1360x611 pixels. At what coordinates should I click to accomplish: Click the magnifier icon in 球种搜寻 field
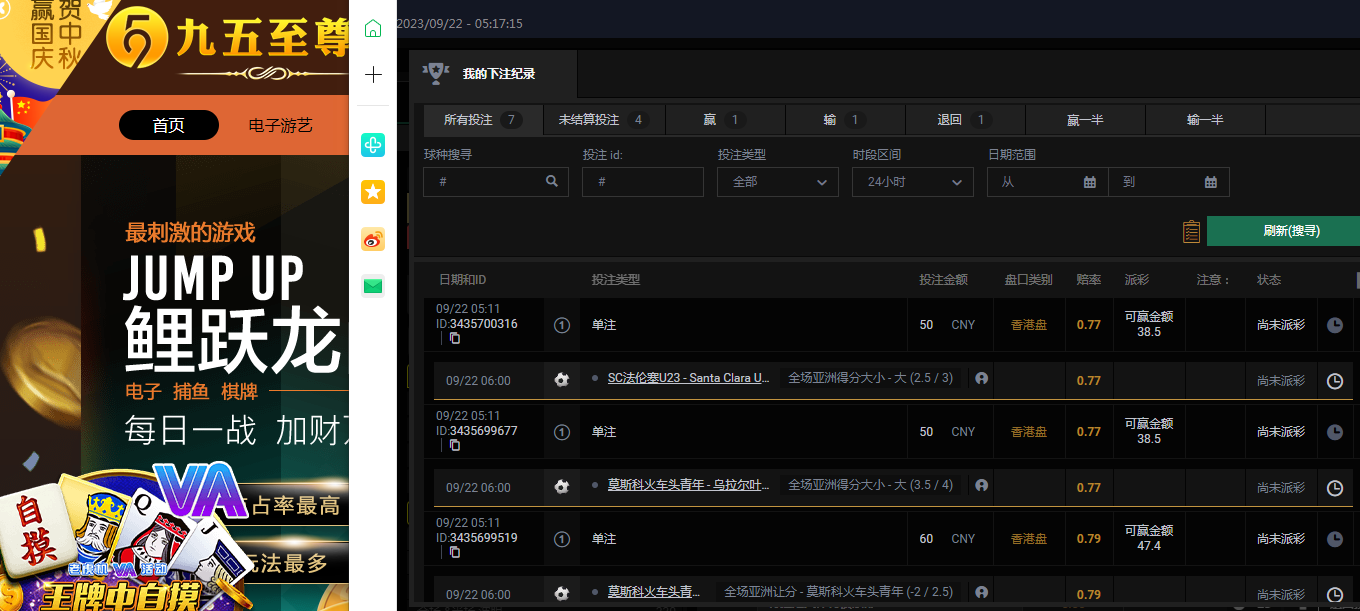552,182
